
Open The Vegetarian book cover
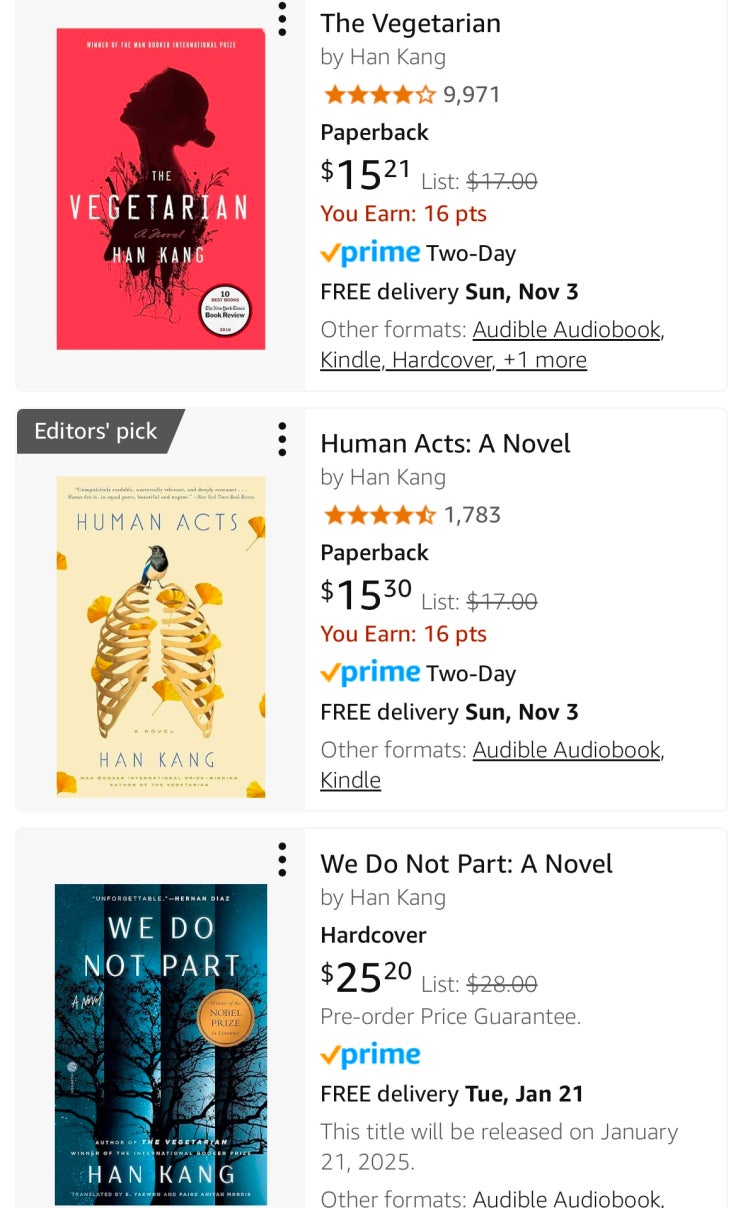[x=161, y=189]
